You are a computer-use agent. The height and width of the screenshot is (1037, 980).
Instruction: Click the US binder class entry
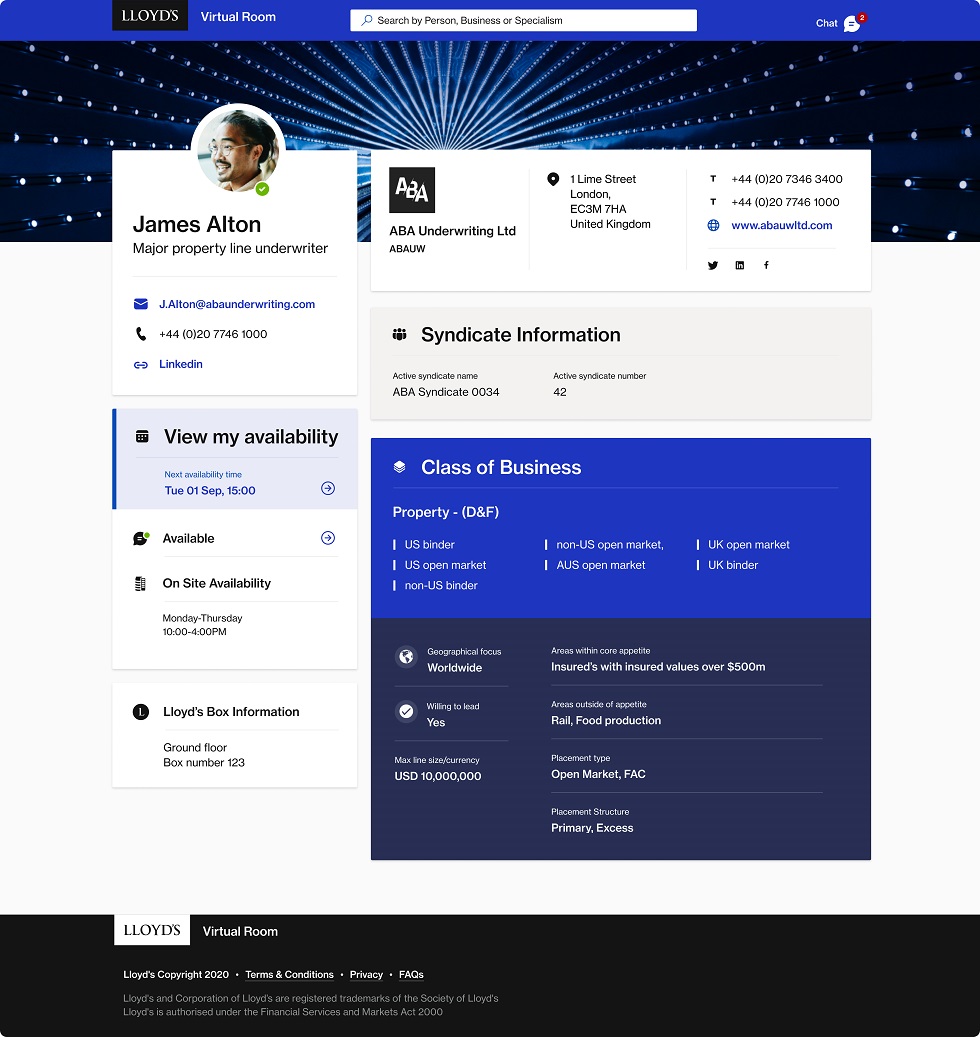(x=430, y=545)
